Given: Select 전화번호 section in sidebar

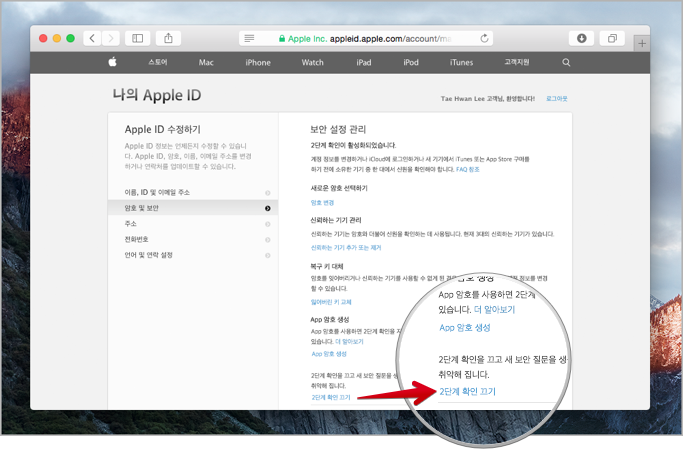Looking at the screenshot, I should point(193,240).
